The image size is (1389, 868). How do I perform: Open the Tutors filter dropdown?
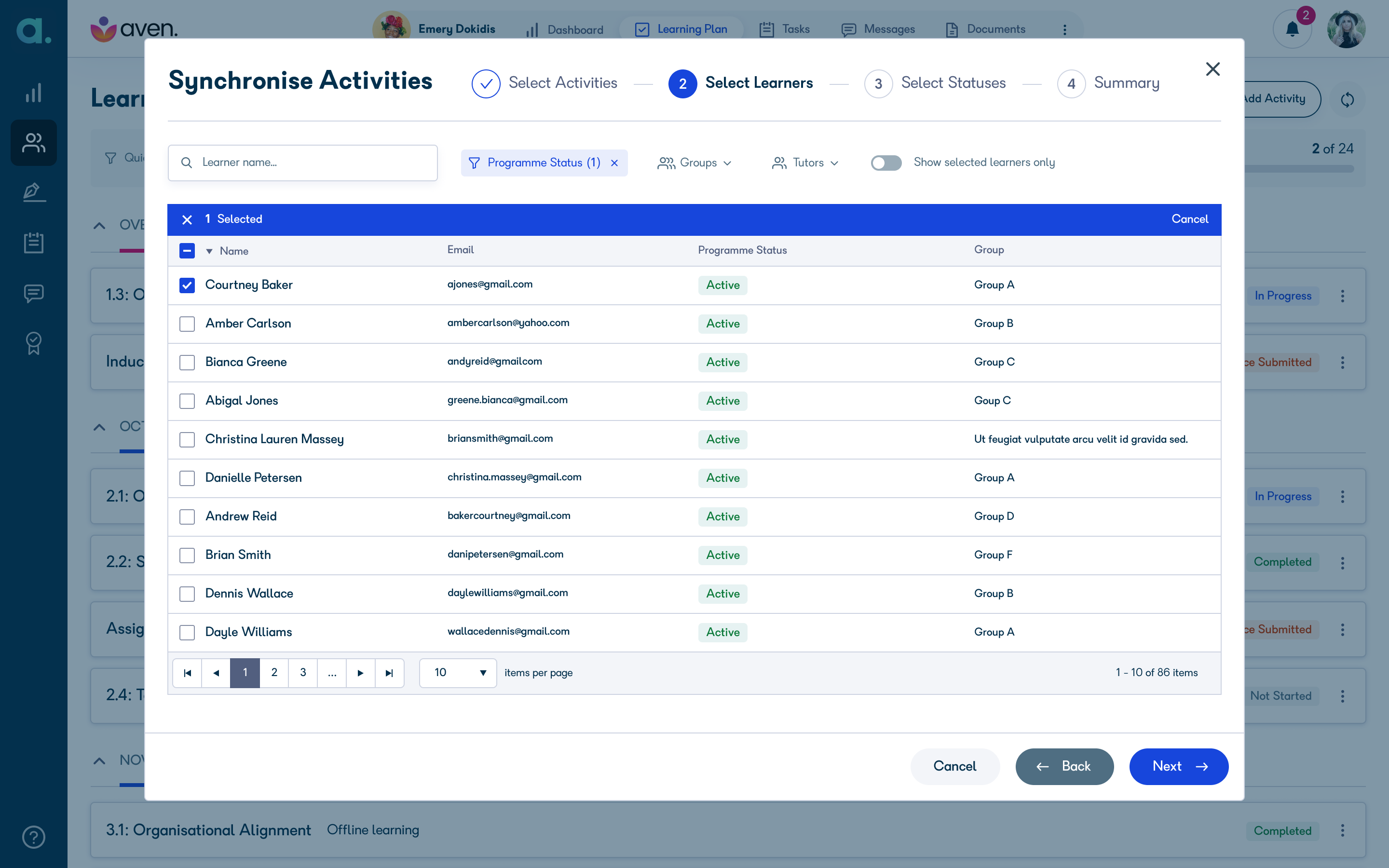coord(805,163)
